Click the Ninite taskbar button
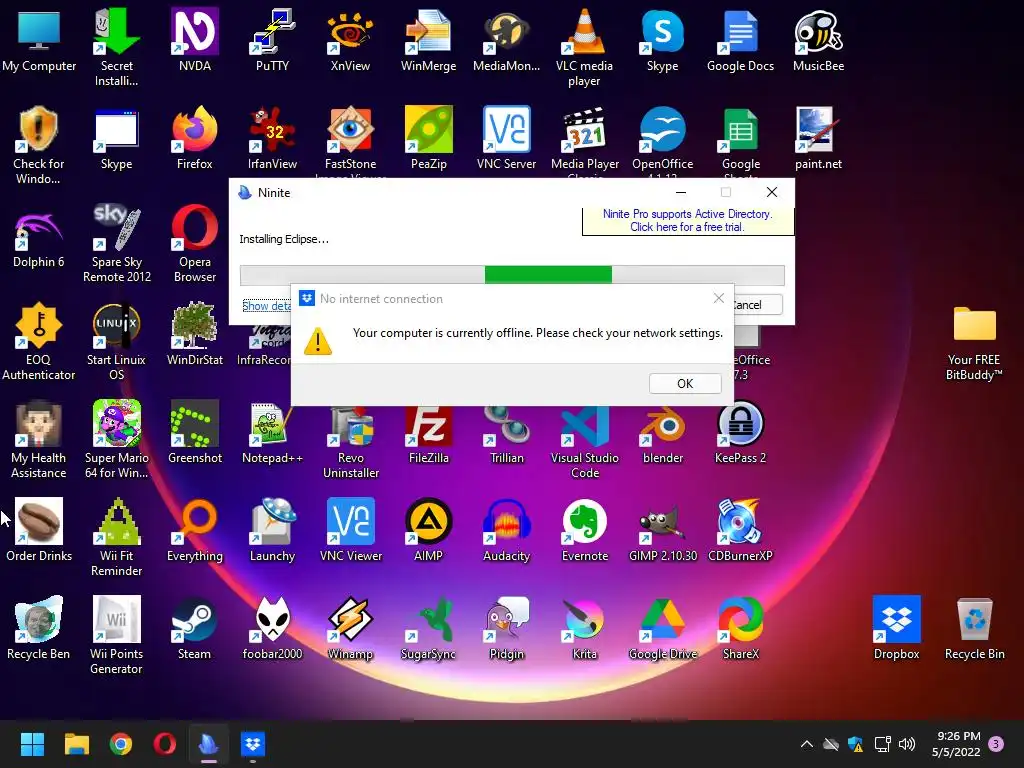The height and width of the screenshot is (768, 1024). 208,744
